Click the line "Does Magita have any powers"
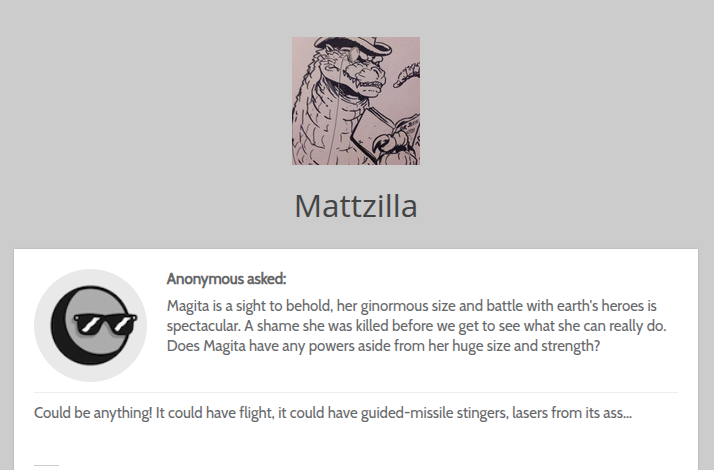The width and height of the screenshot is (714, 470). [383, 347]
